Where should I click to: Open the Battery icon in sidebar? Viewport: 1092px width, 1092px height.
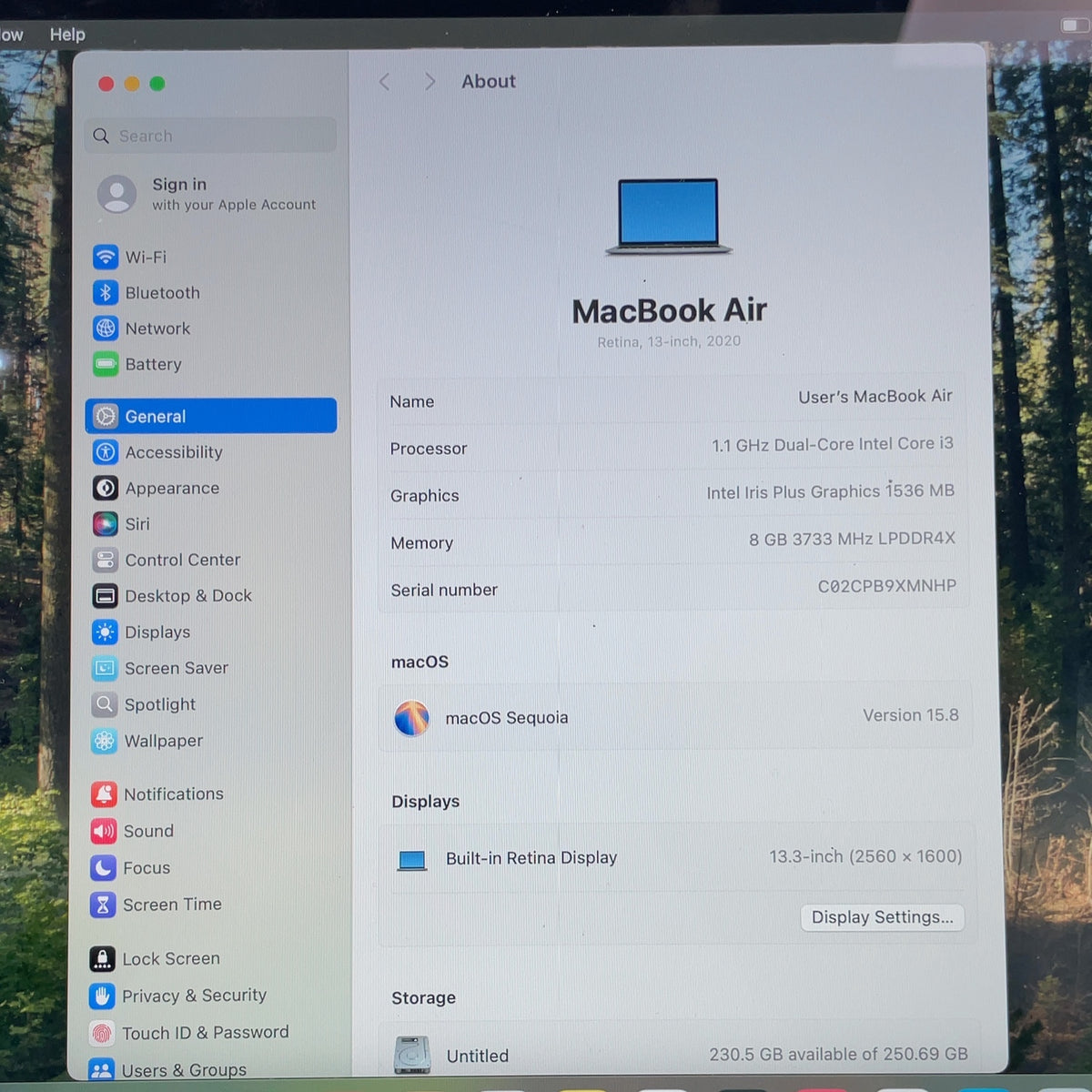(106, 364)
